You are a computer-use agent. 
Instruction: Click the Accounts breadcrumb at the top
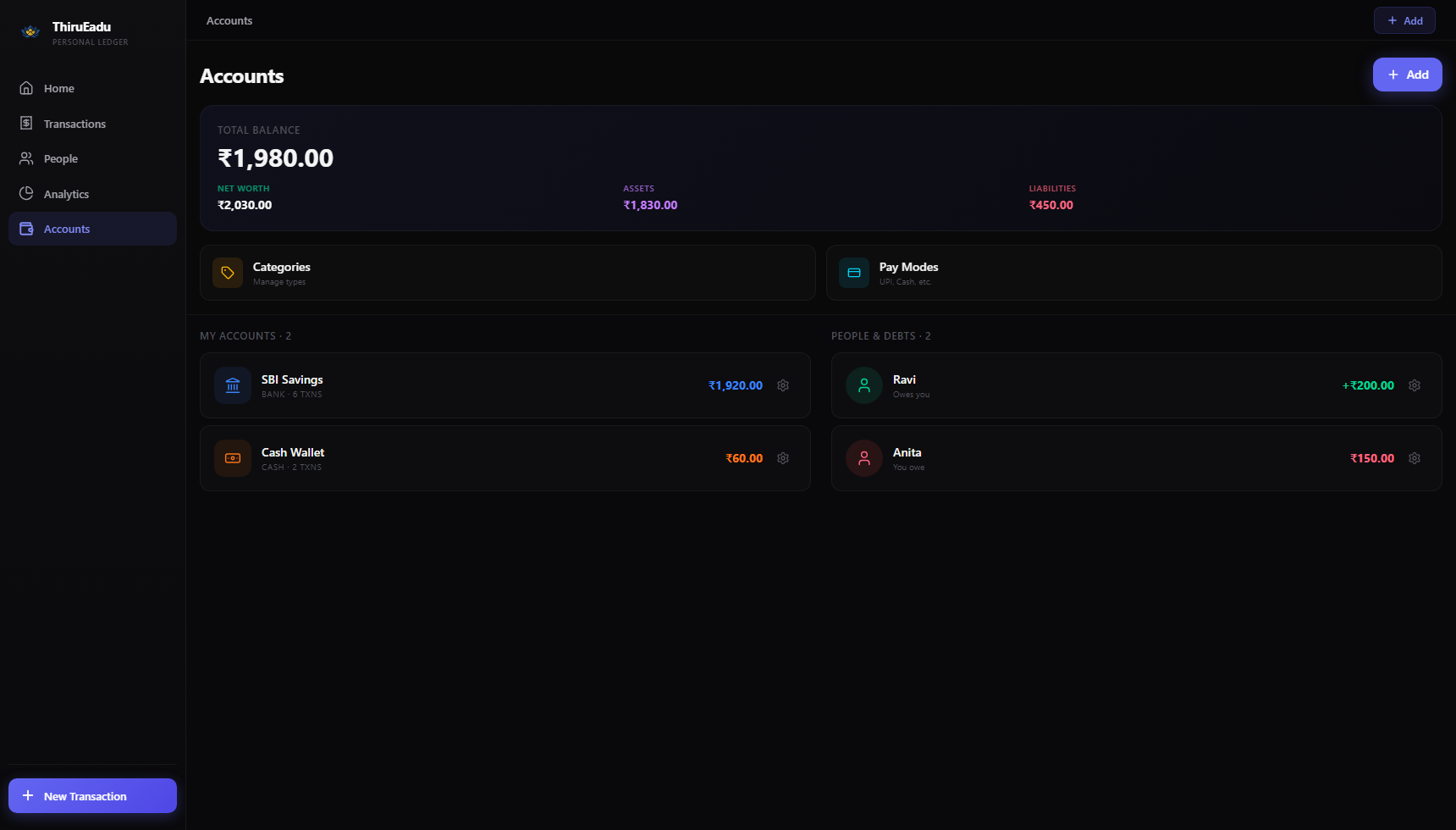point(229,20)
